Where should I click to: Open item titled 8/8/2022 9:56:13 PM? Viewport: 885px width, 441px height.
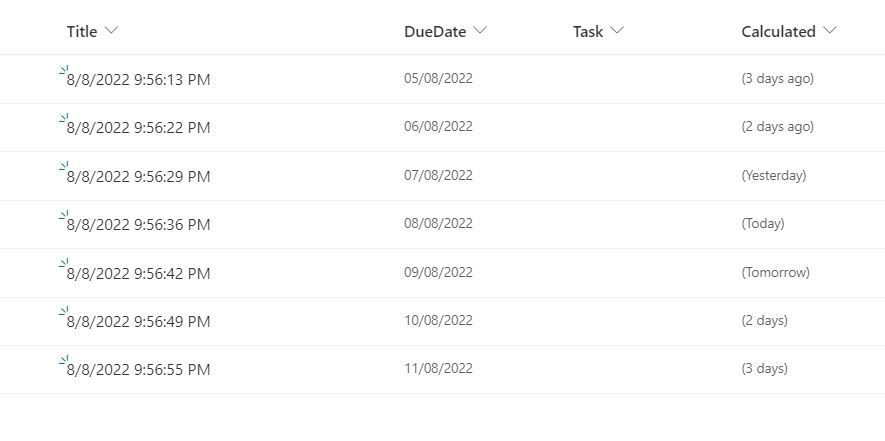[x=138, y=80]
